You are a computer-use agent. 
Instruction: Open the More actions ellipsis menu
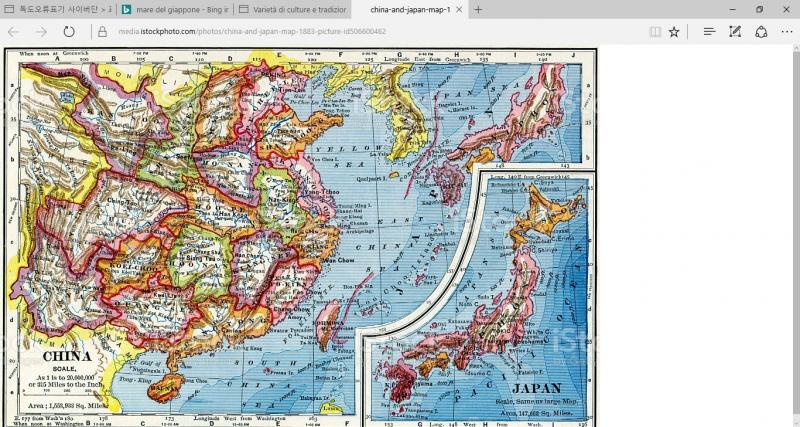click(x=785, y=31)
